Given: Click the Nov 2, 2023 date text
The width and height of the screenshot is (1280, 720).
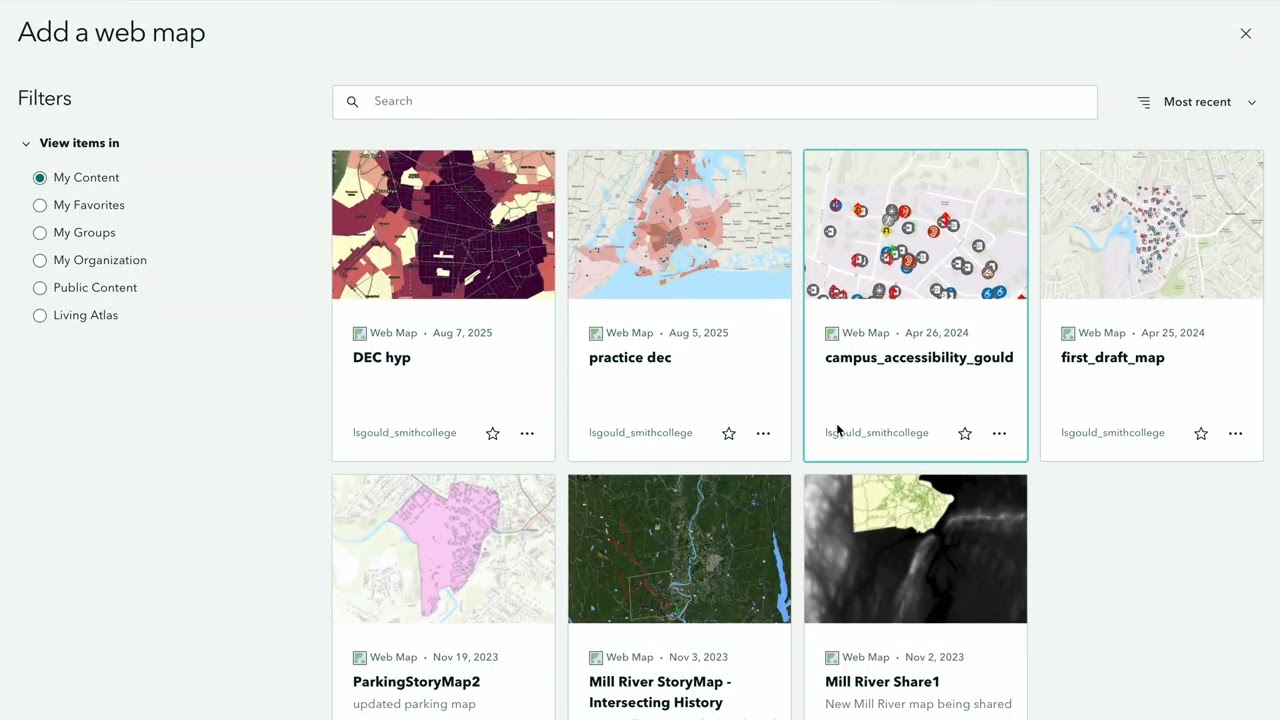Looking at the screenshot, I should [934, 657].
